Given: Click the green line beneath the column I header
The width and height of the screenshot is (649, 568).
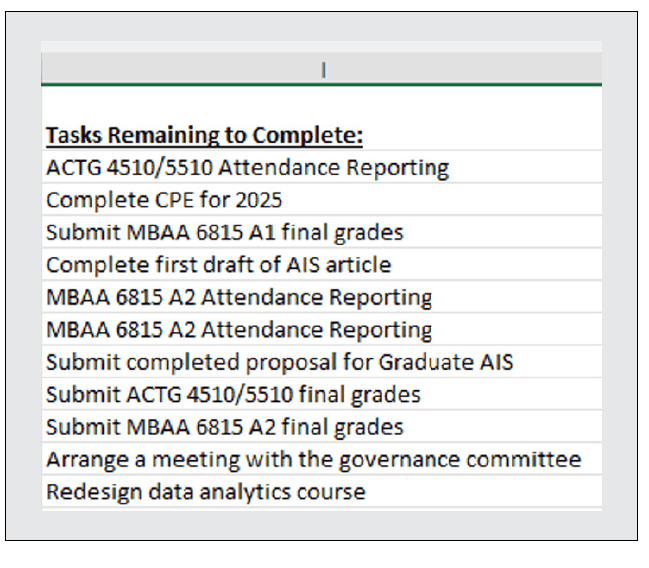Looking at the screenshot, I should pyautogui.click(x=322, y=85).
